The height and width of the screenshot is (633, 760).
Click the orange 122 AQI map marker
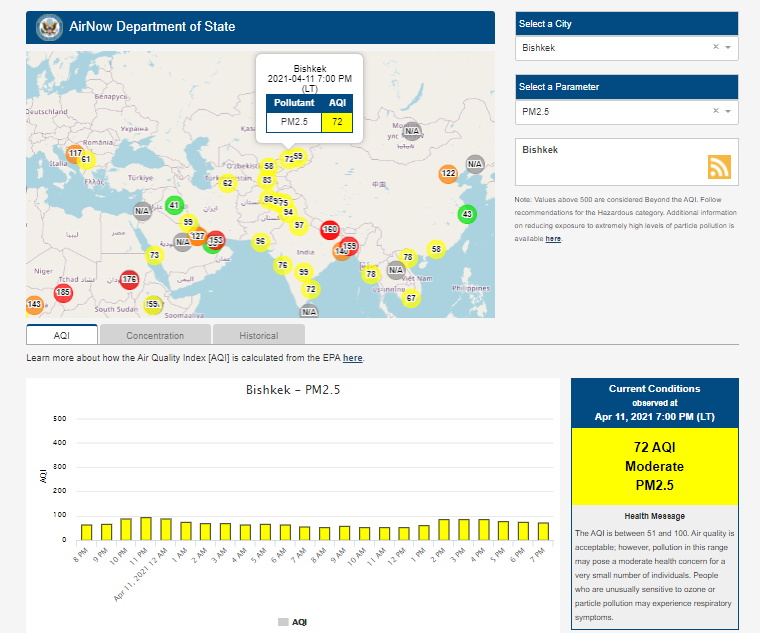tap(448, 173)
